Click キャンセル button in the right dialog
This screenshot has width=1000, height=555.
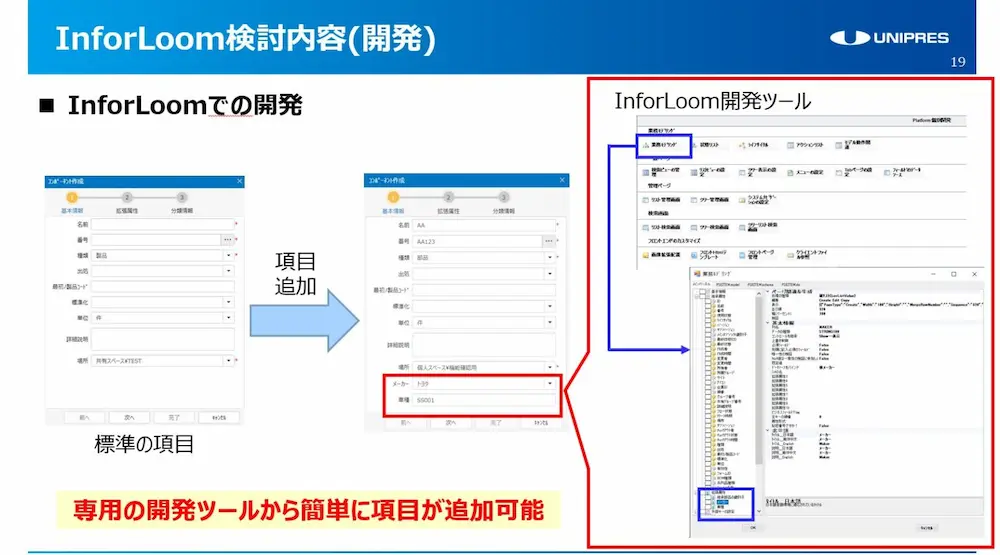tap(541, 423)
